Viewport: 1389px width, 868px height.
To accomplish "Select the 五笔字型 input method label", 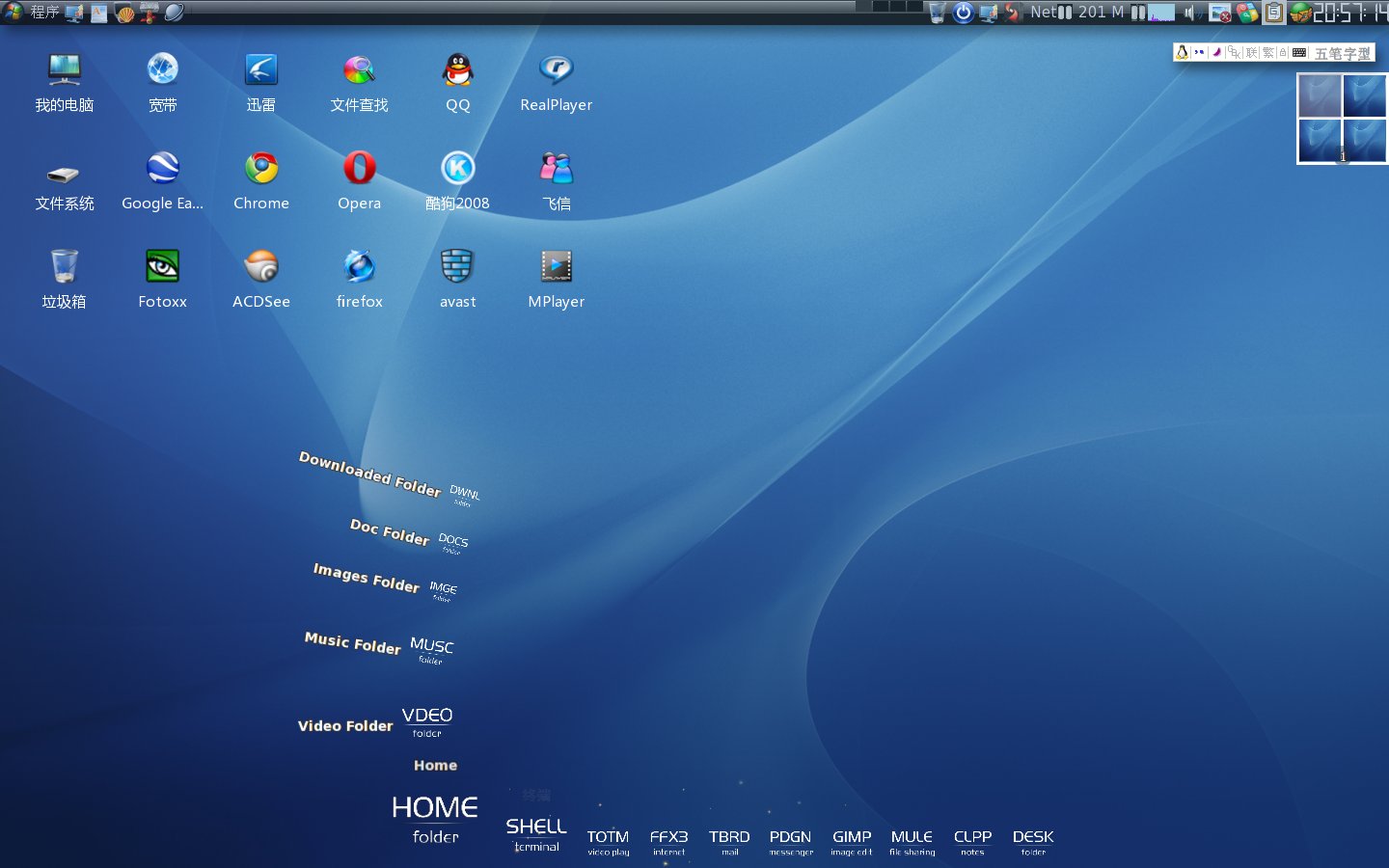I will pos(1342,53).
